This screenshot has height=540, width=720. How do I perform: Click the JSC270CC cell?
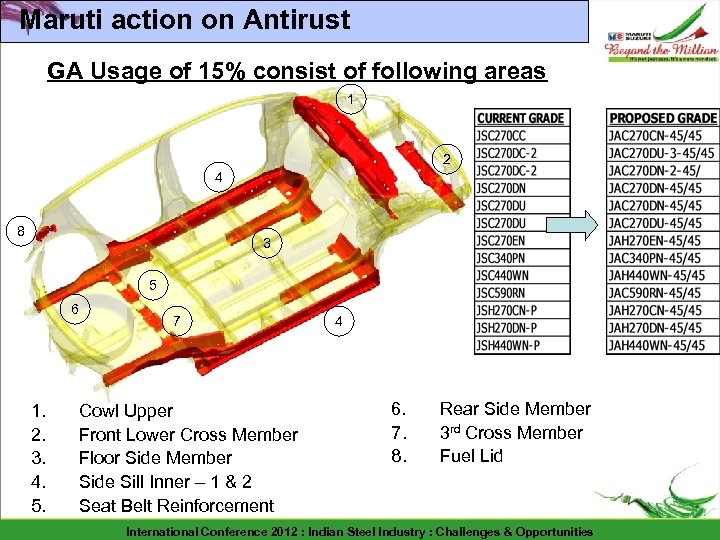[522, 135]
